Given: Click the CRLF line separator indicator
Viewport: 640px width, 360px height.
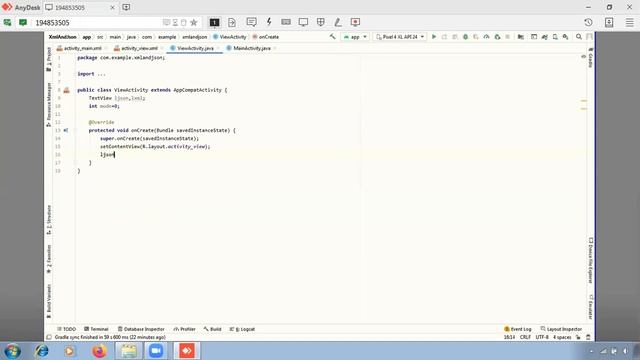Looking at the screenshot, I should click(525, 337).
